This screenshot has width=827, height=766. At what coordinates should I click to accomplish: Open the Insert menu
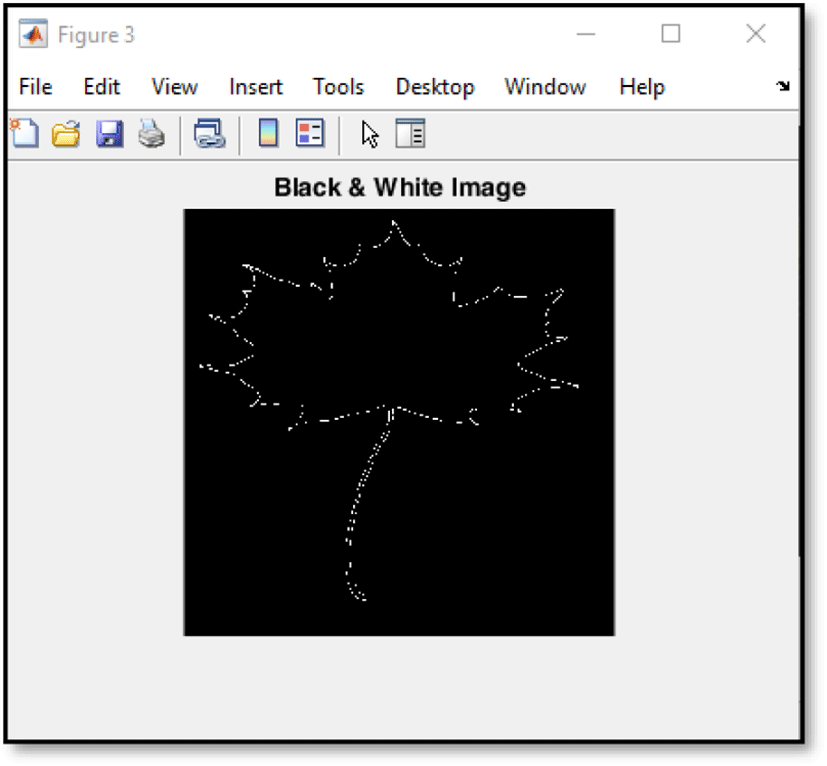click(256, 87)
